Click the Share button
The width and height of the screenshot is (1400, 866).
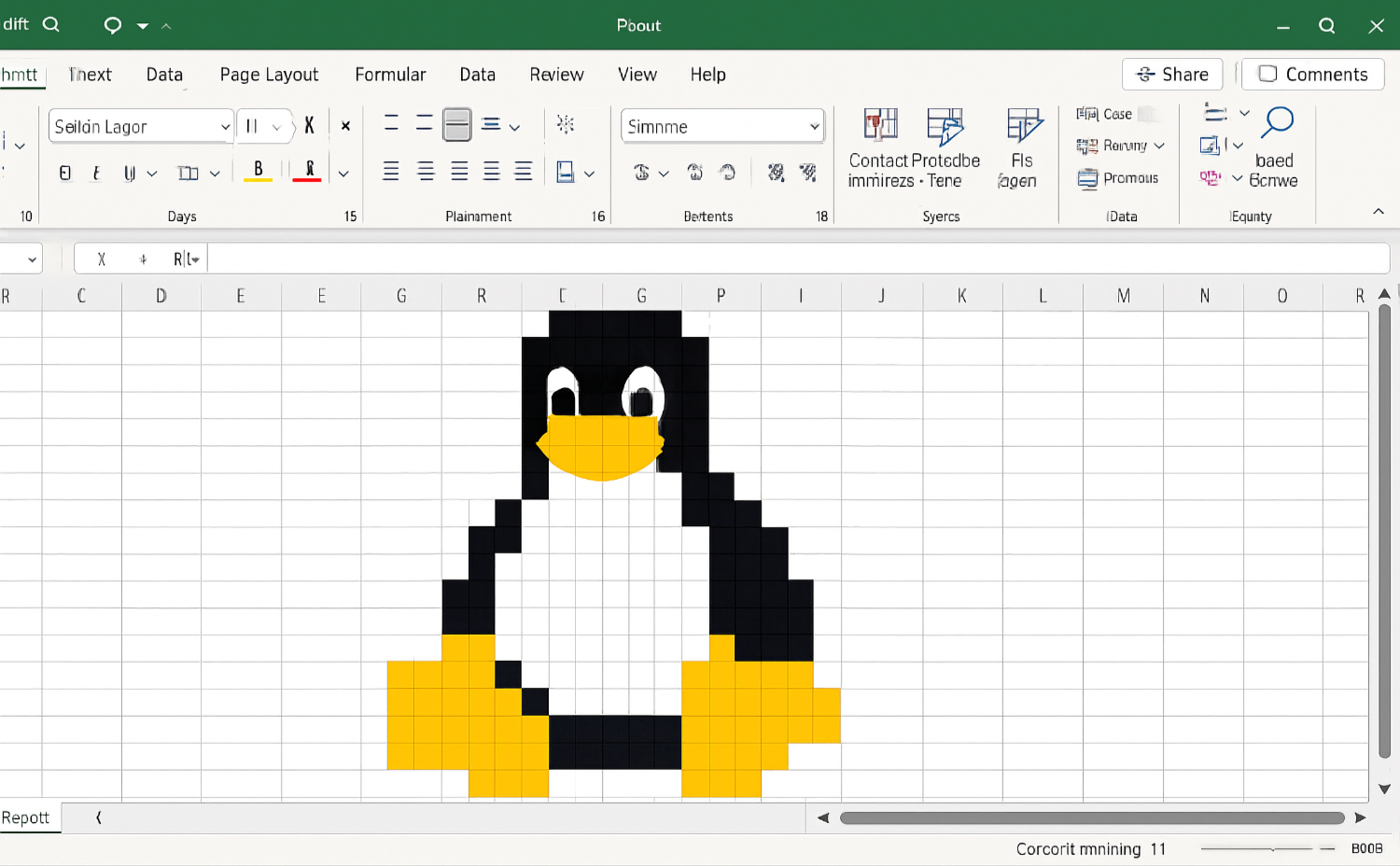[1172, 75]
